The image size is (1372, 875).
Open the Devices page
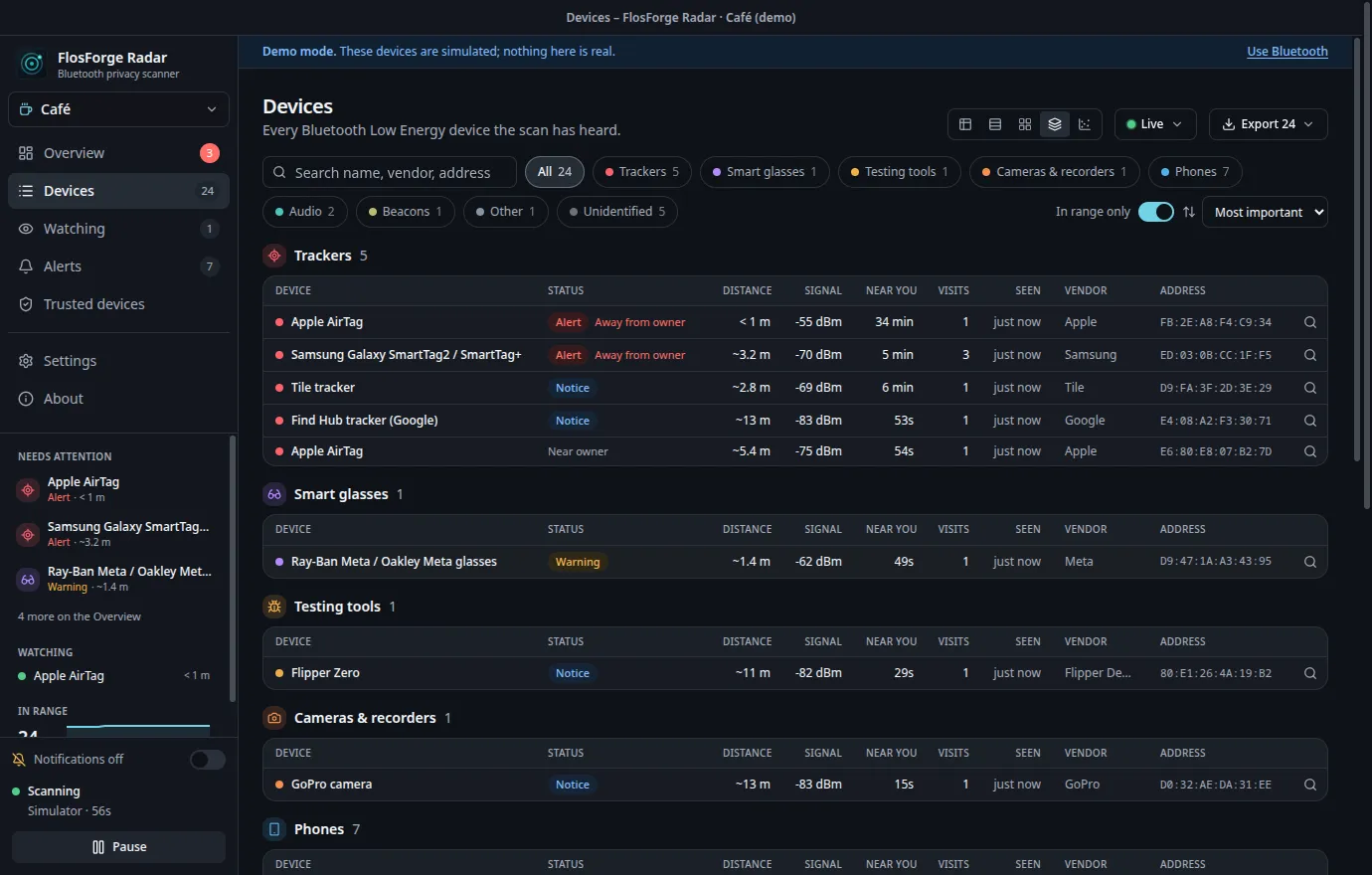tap(118, 191)
